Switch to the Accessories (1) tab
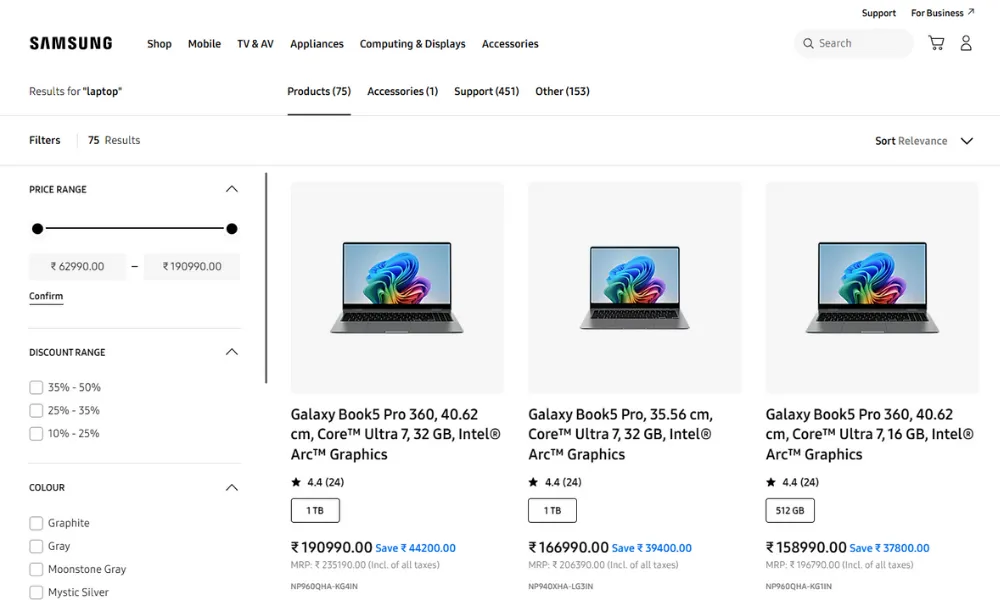 [x=402, y=92]
